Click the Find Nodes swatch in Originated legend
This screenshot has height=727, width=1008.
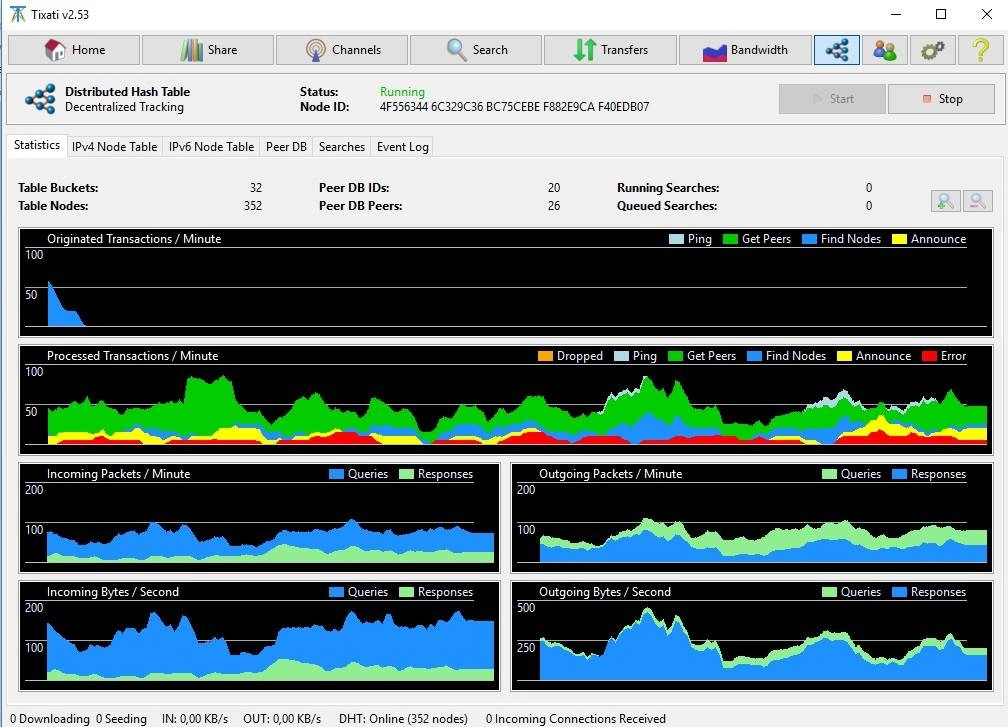click(809, 239)
